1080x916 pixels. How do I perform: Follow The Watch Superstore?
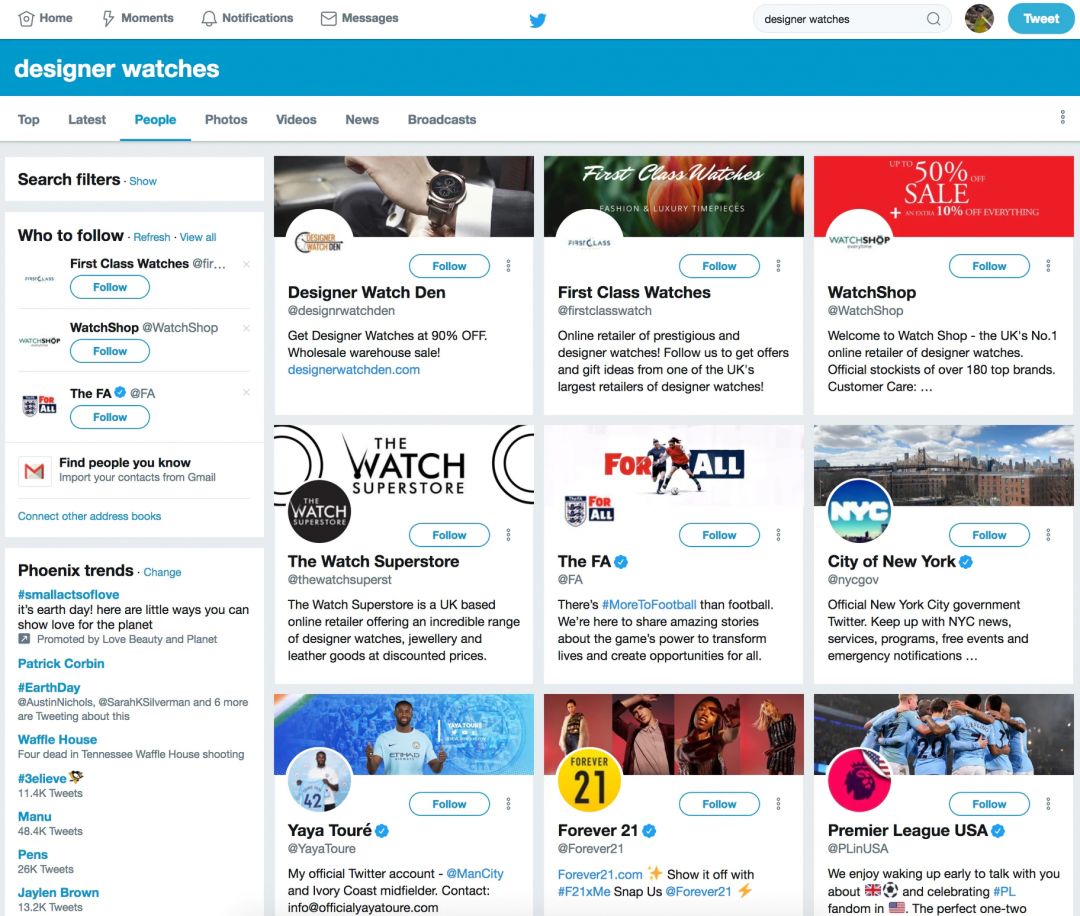click(449, 535)
